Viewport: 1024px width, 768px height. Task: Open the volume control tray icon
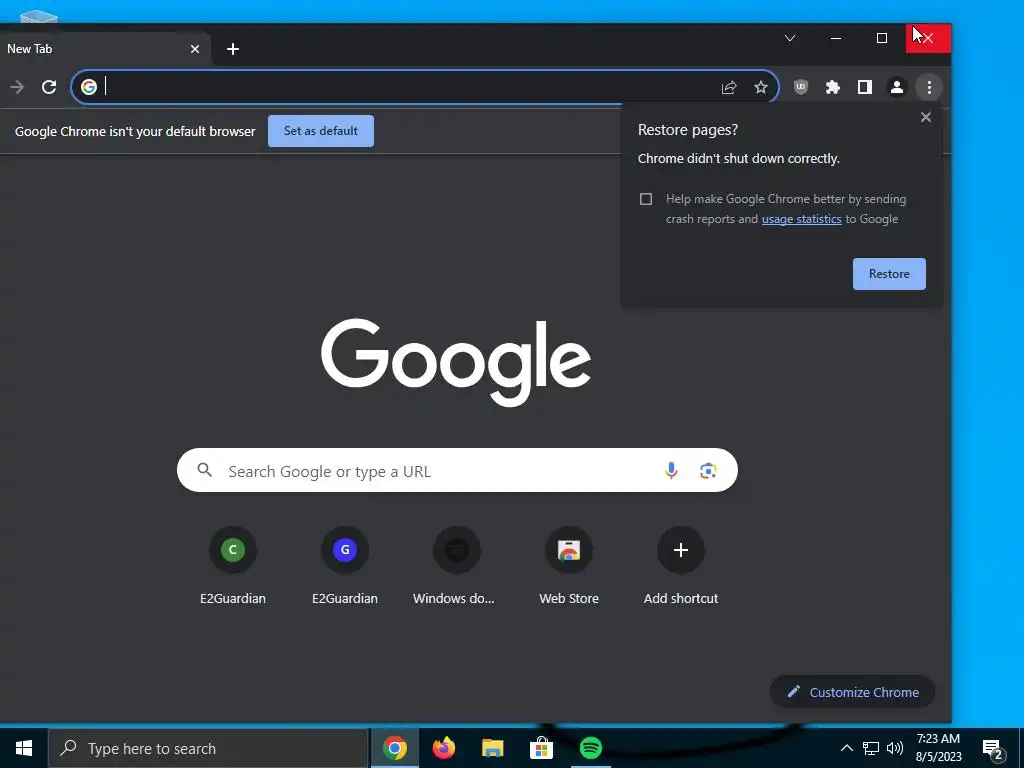pyautogui.click(x=895, y=748)
